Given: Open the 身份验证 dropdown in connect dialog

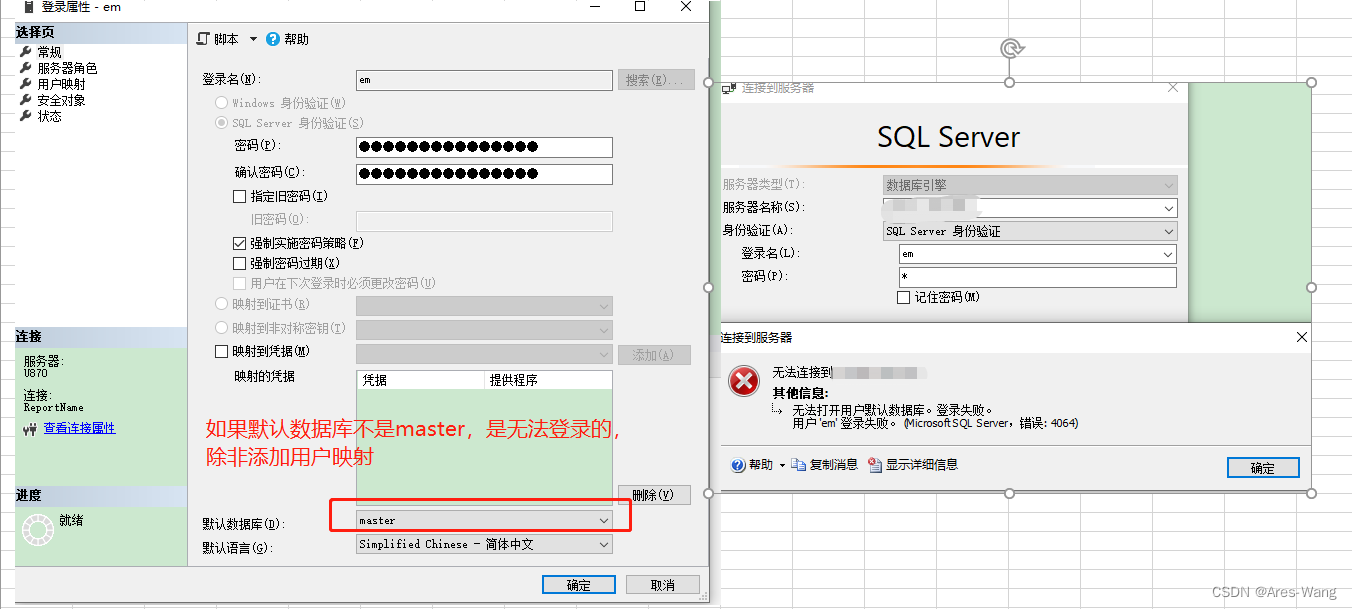Looking at the screenshot, I should (x=1030, y=231).
